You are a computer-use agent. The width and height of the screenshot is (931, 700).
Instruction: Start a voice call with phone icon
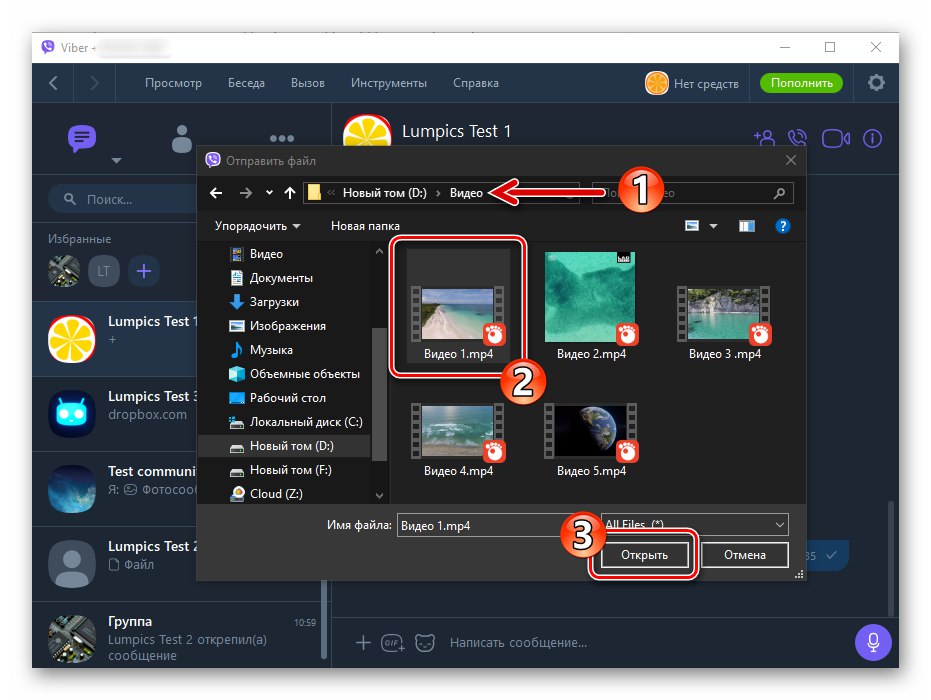point(797,138)
